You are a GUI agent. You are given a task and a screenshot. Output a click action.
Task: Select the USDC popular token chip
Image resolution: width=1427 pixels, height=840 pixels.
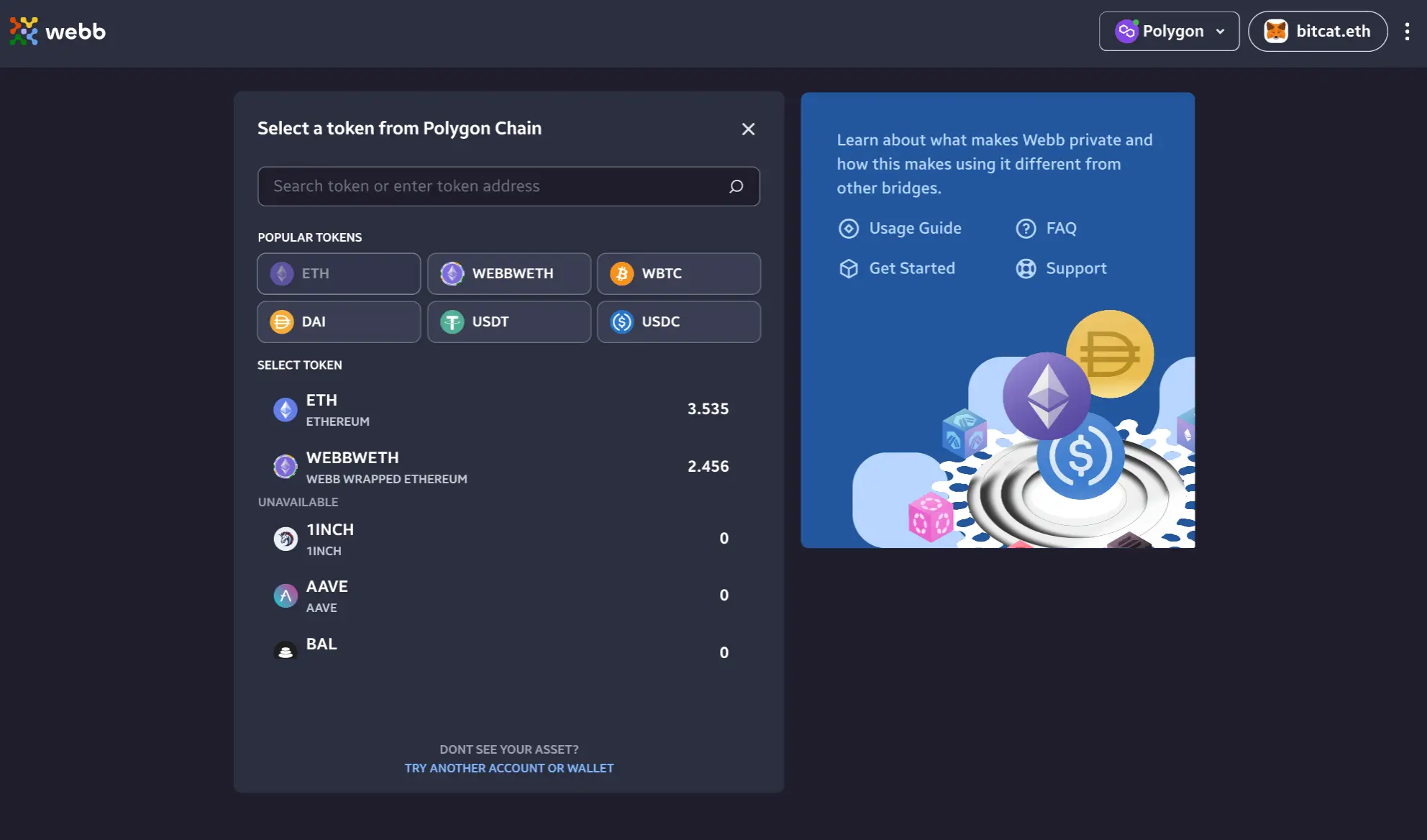click(x=678, y=321)
